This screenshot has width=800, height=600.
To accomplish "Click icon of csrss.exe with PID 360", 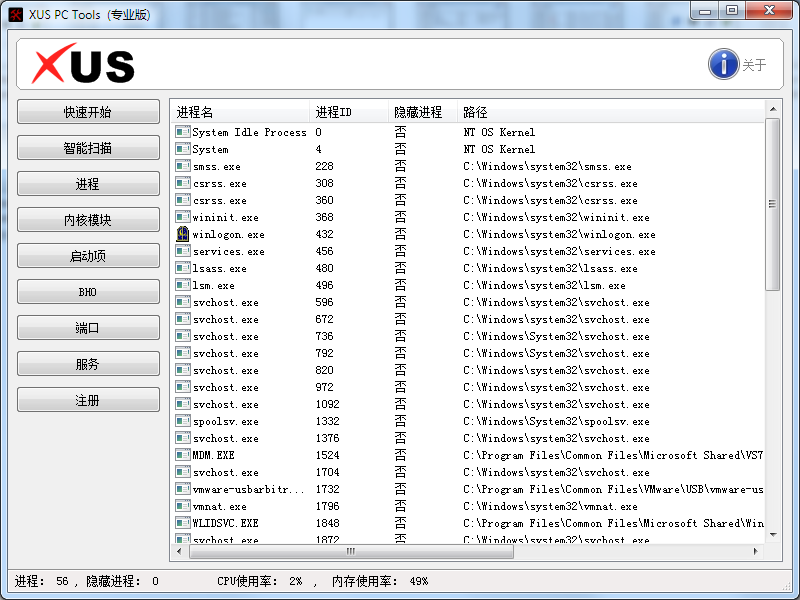I will coord(182,201).
